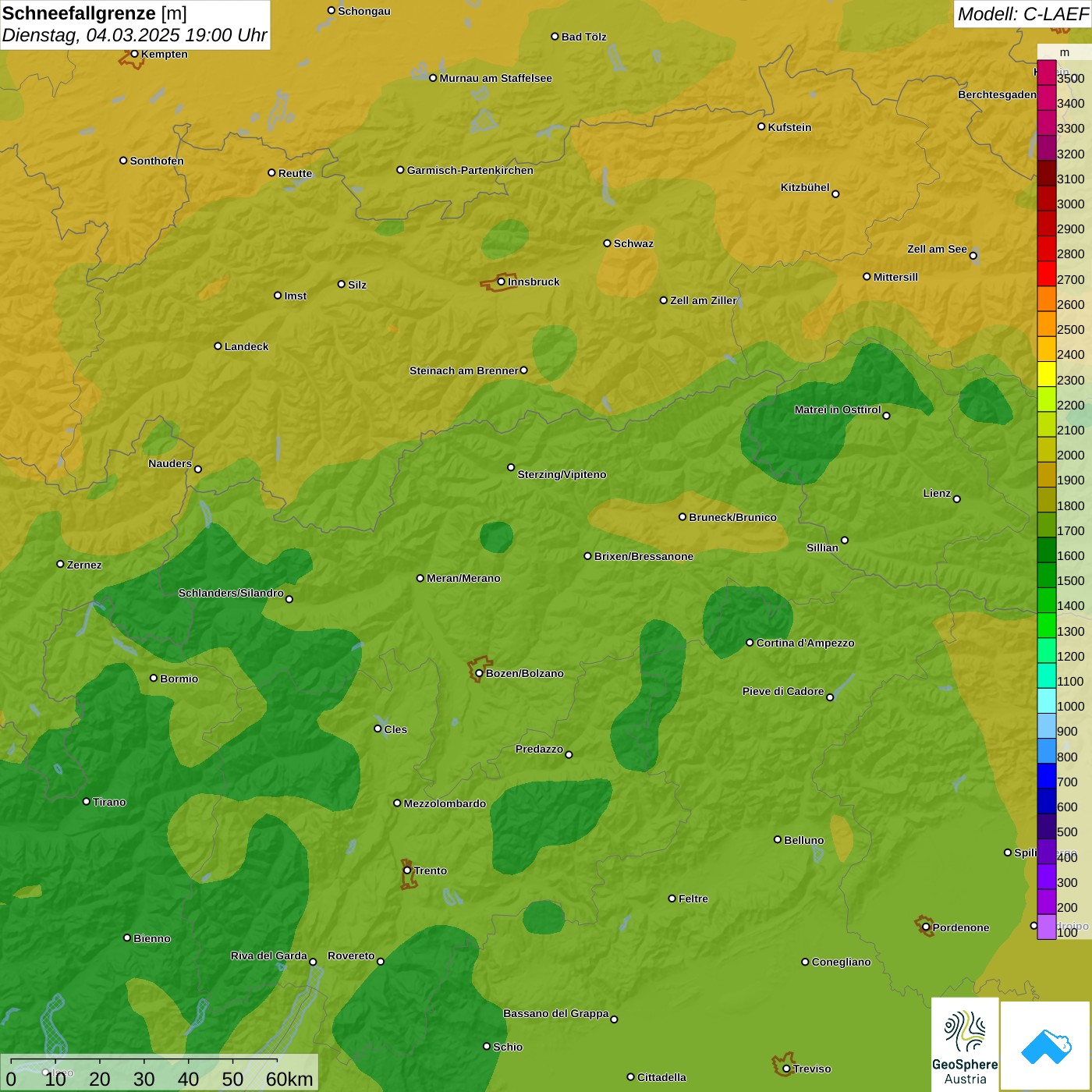Screen dimensions: 1092x1092
Task: Click the date Dienstag, 04.03.2025 19:00 Uhr
Action: tap(135, 35)
